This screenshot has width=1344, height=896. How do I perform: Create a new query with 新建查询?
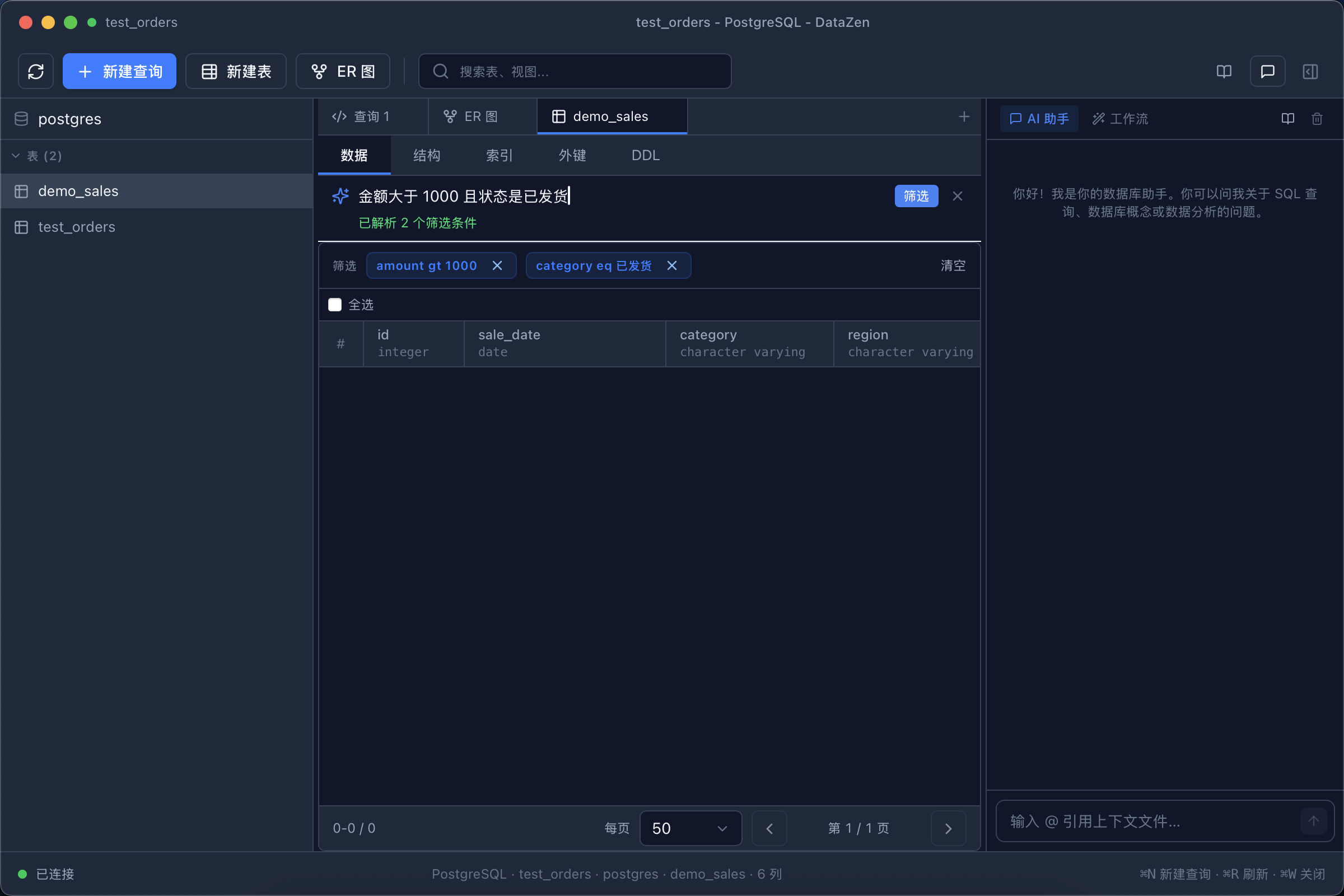coord(119,72)
